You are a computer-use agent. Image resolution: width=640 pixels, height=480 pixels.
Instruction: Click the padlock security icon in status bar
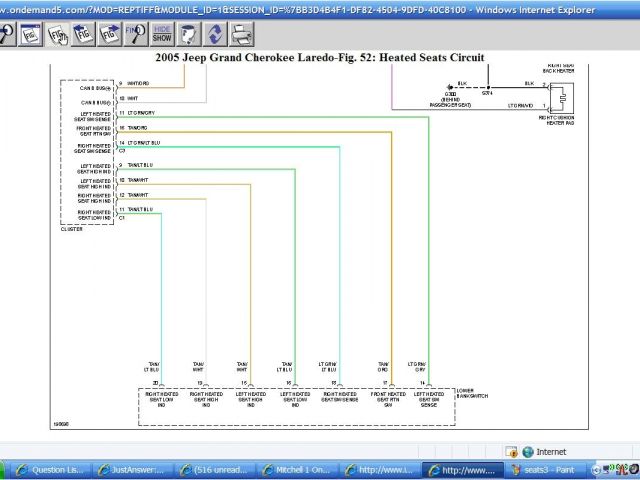click(x=512, y=452)
